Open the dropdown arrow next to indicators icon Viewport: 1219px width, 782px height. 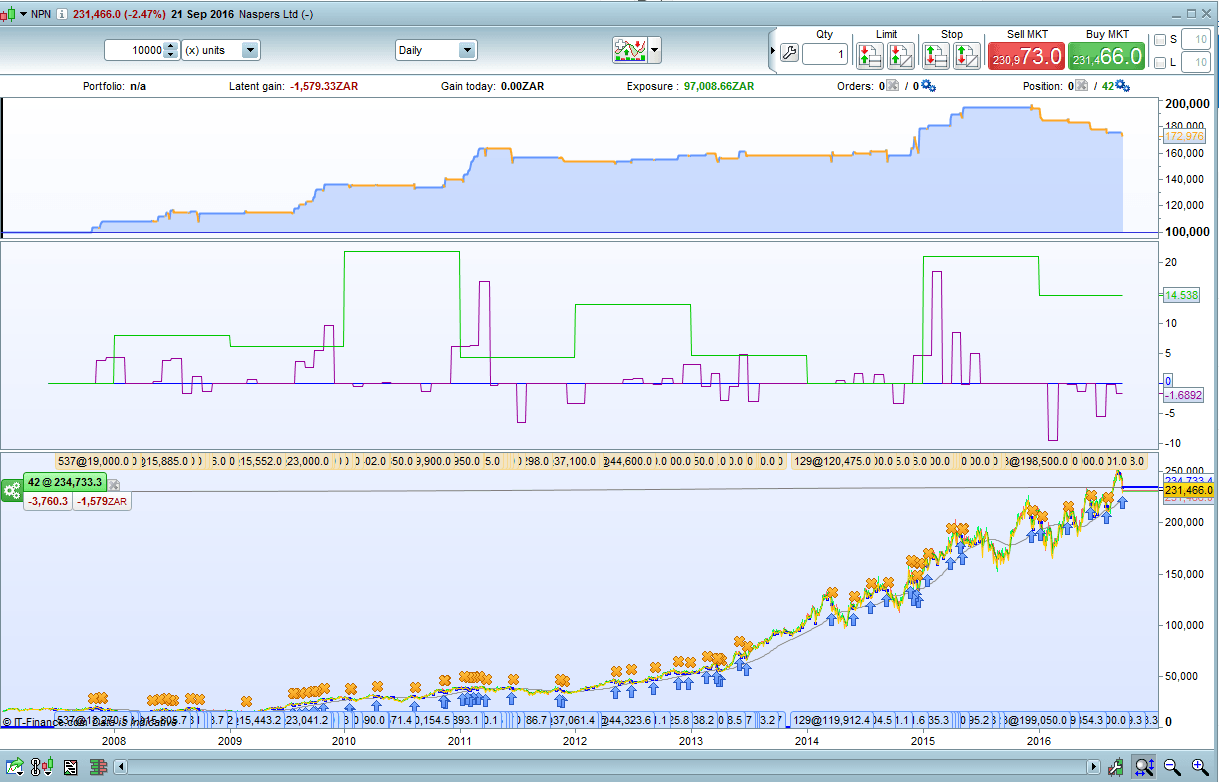coord(655,49)
